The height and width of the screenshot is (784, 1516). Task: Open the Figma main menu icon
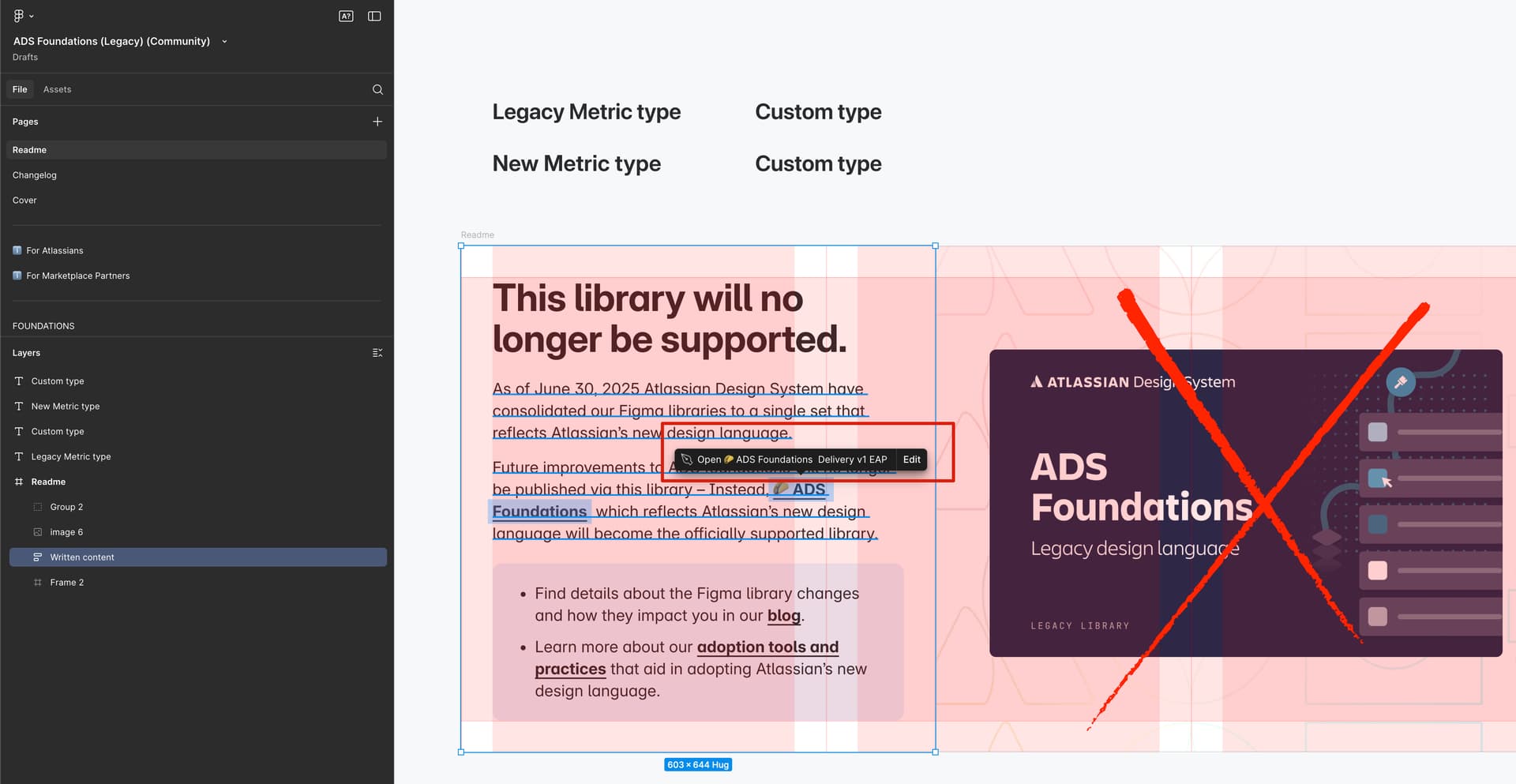[x=18, y=16]
